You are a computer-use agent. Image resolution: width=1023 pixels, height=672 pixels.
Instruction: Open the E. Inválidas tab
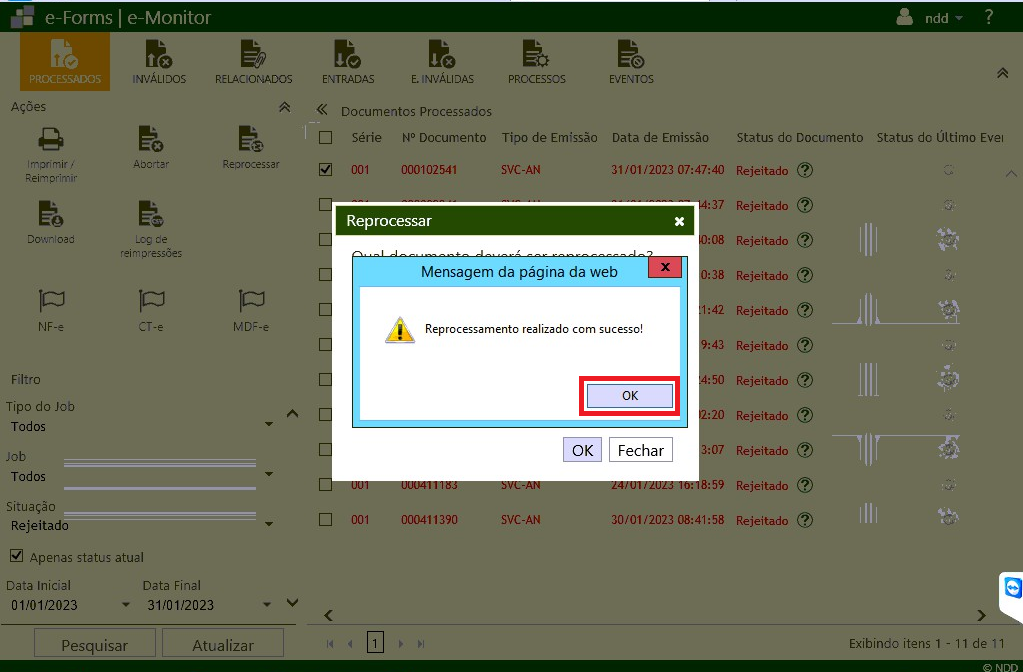(442, 62)
